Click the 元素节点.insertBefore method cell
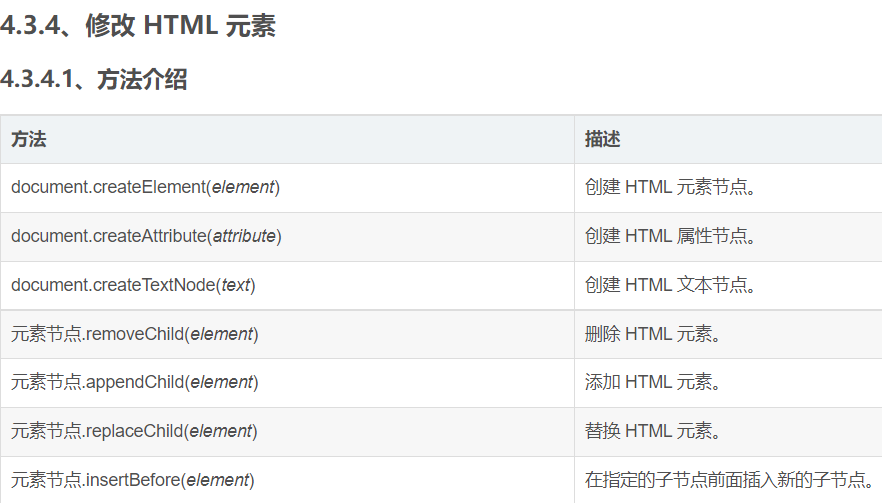The image size is (882, 503). coord(133,480)
